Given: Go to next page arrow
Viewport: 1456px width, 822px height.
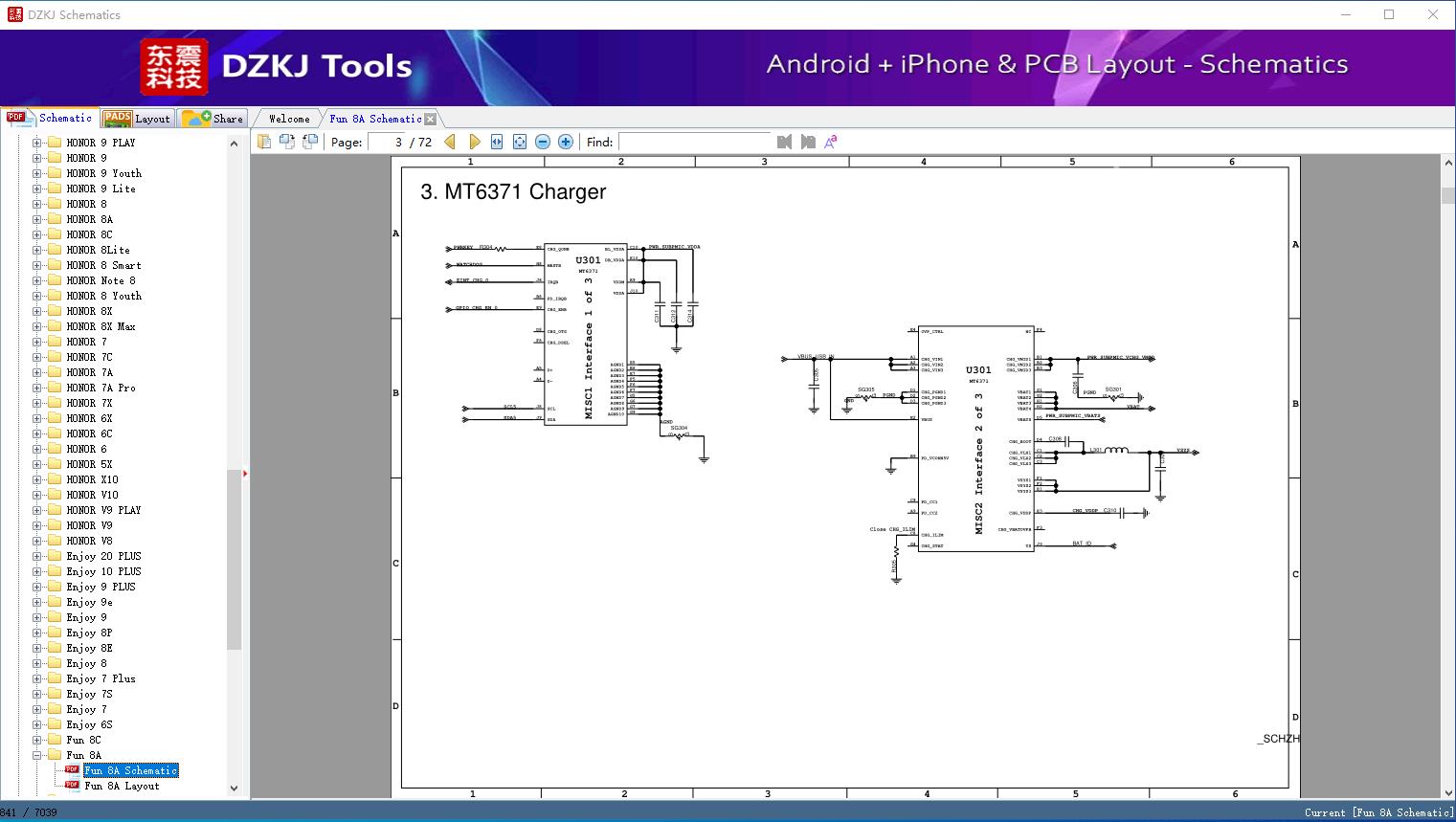Looking at the screenshot, I should click(474, 142).
